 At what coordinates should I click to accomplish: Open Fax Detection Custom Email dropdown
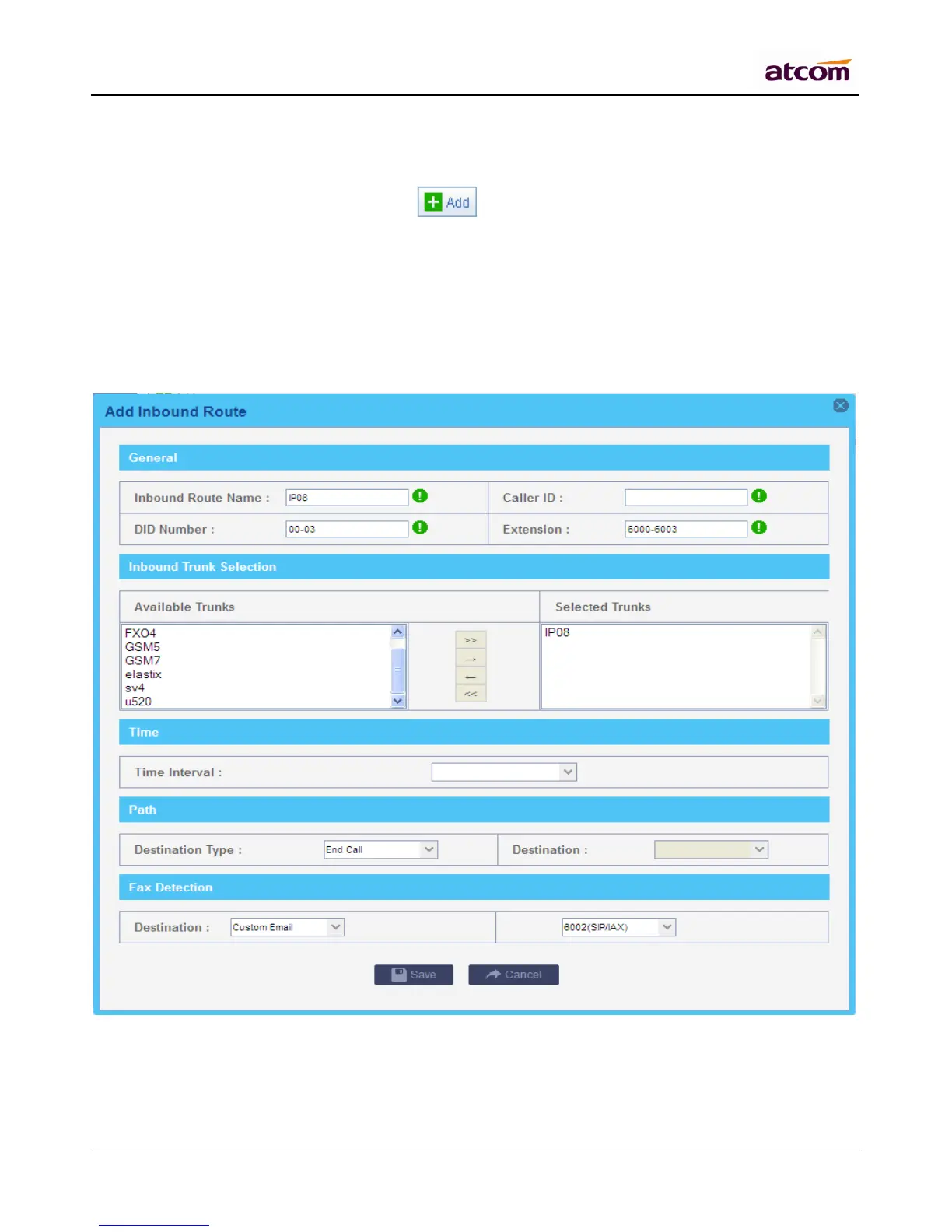(x=288, y=927)
